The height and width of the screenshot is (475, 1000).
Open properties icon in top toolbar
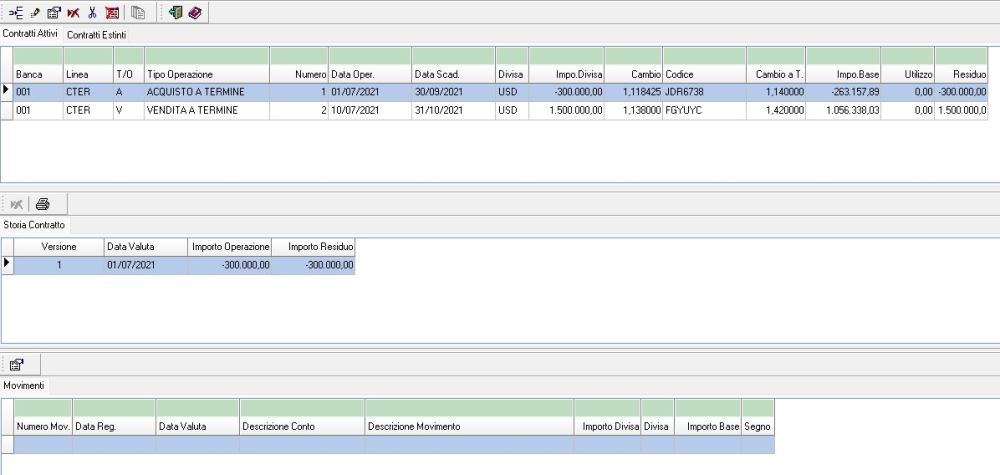(54, 12)
